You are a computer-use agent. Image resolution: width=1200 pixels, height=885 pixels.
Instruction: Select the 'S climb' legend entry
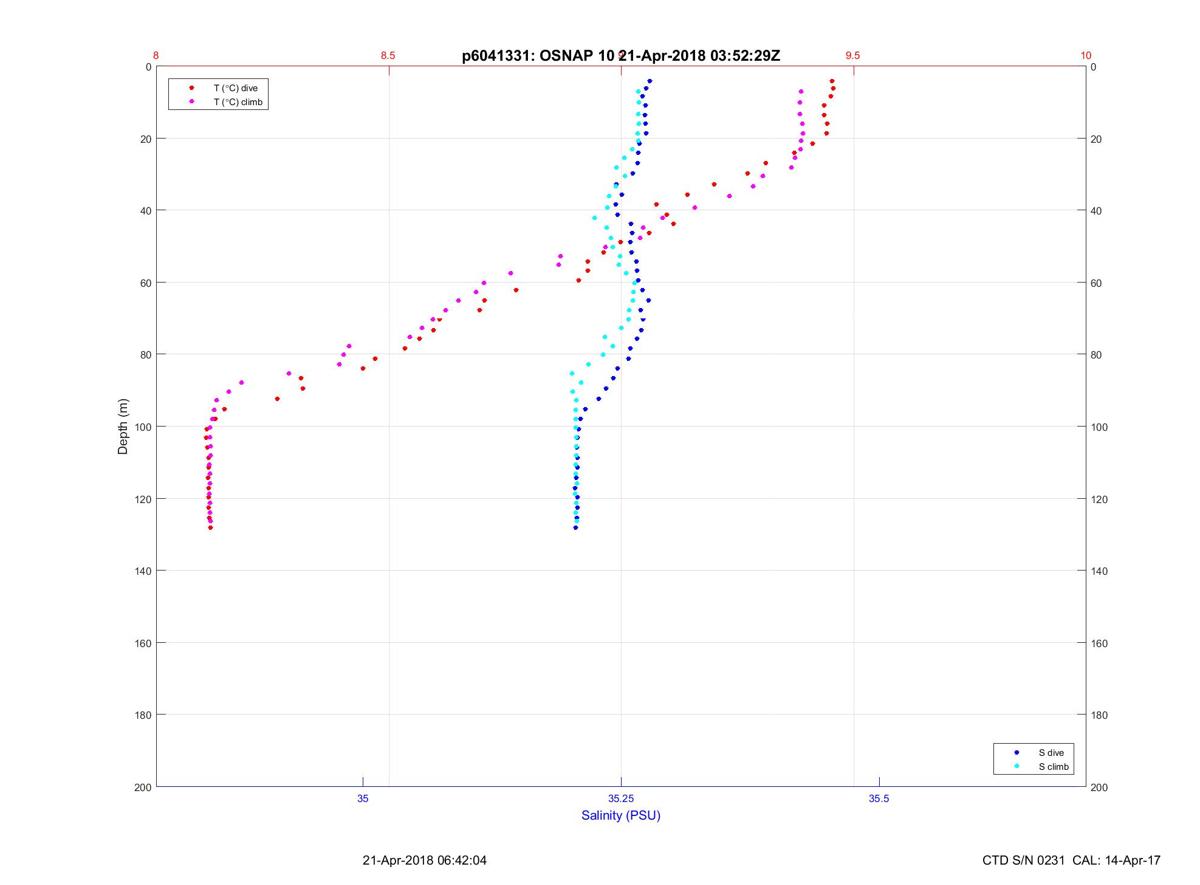click(1053, 766)
